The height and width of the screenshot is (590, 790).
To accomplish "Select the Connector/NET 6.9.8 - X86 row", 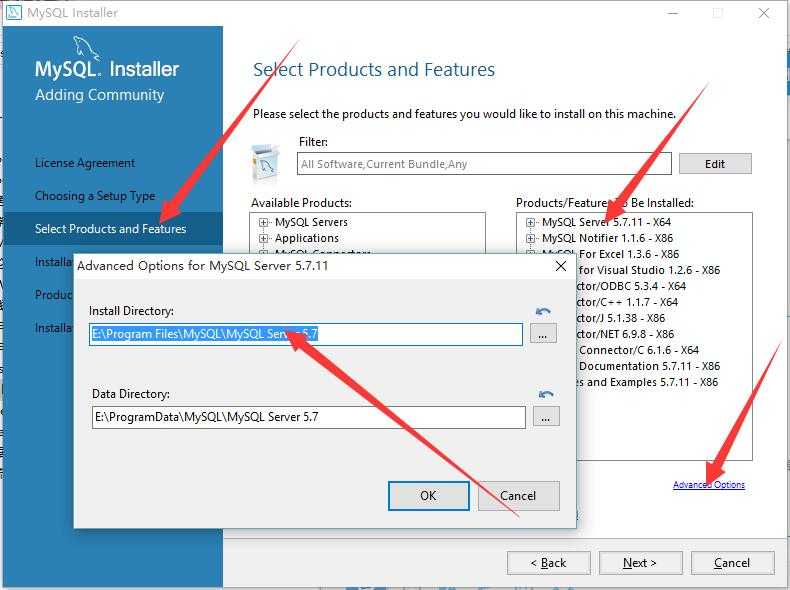I will (x=625, y=334).
